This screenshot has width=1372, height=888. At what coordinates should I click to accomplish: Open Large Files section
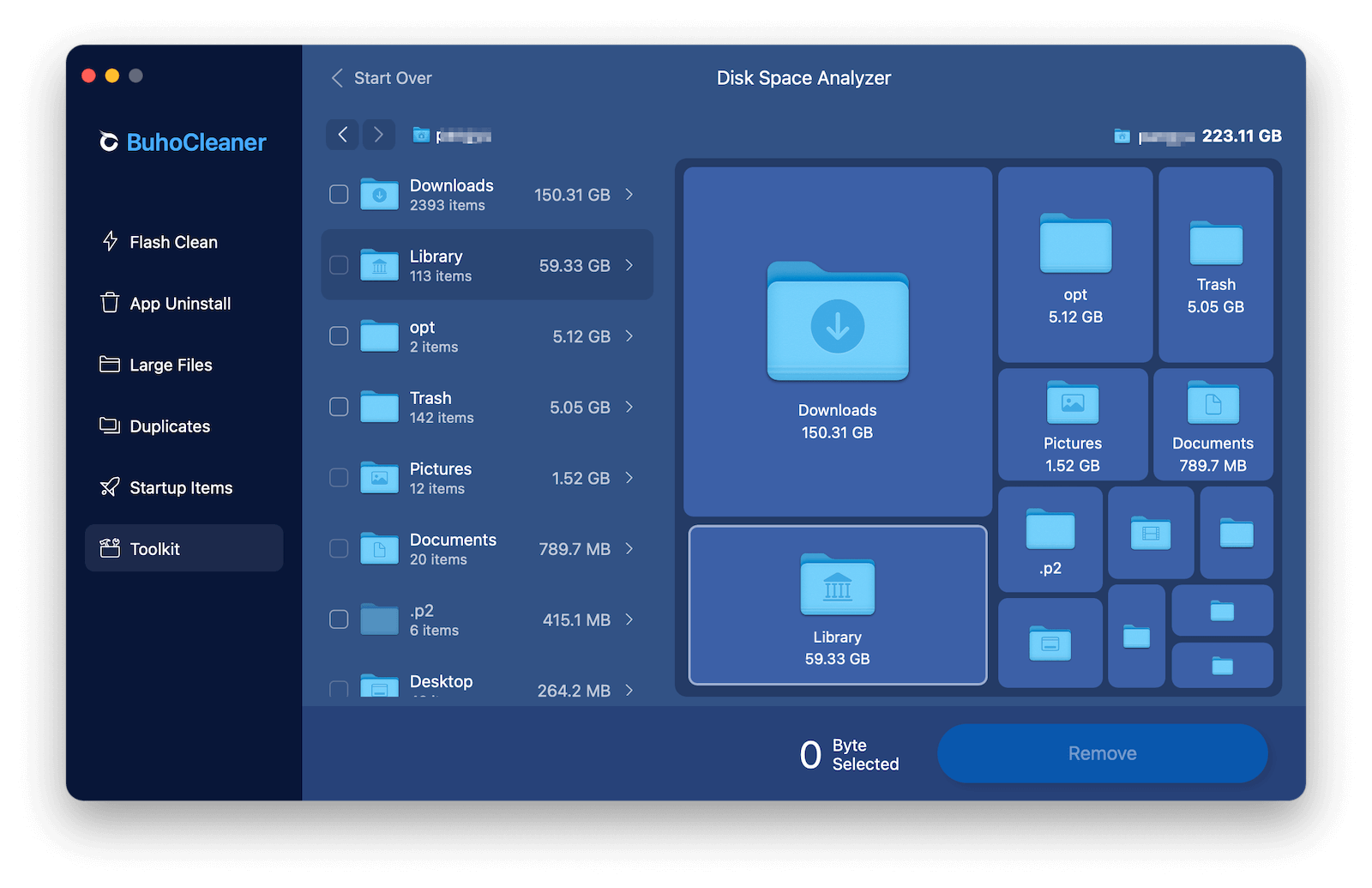(x=184, y=365)
